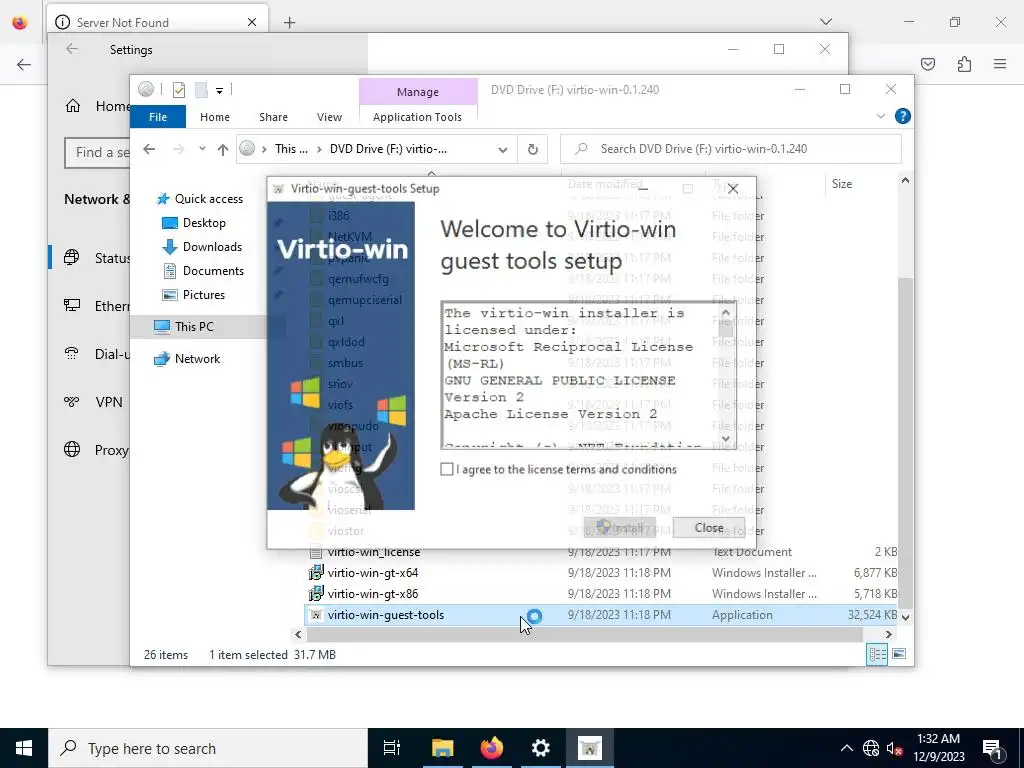Go back in the Settings window
The width and height of the screenshot is (1024, 768).
72,49
